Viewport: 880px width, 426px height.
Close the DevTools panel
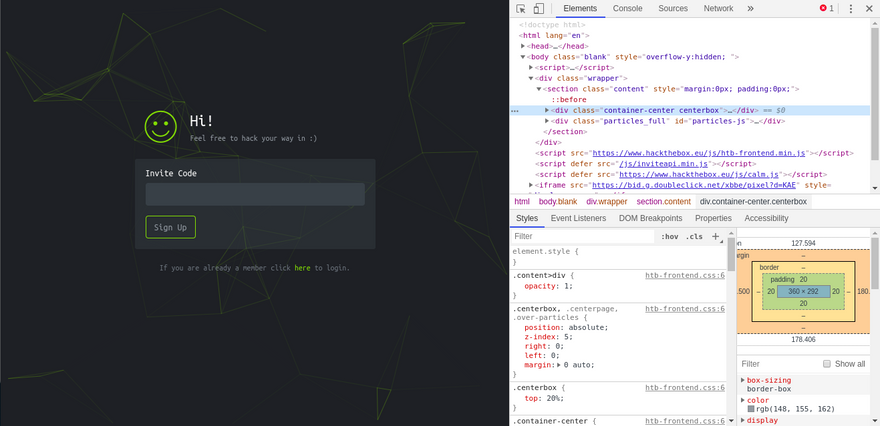pyautogui.click(x=869, y=8)
